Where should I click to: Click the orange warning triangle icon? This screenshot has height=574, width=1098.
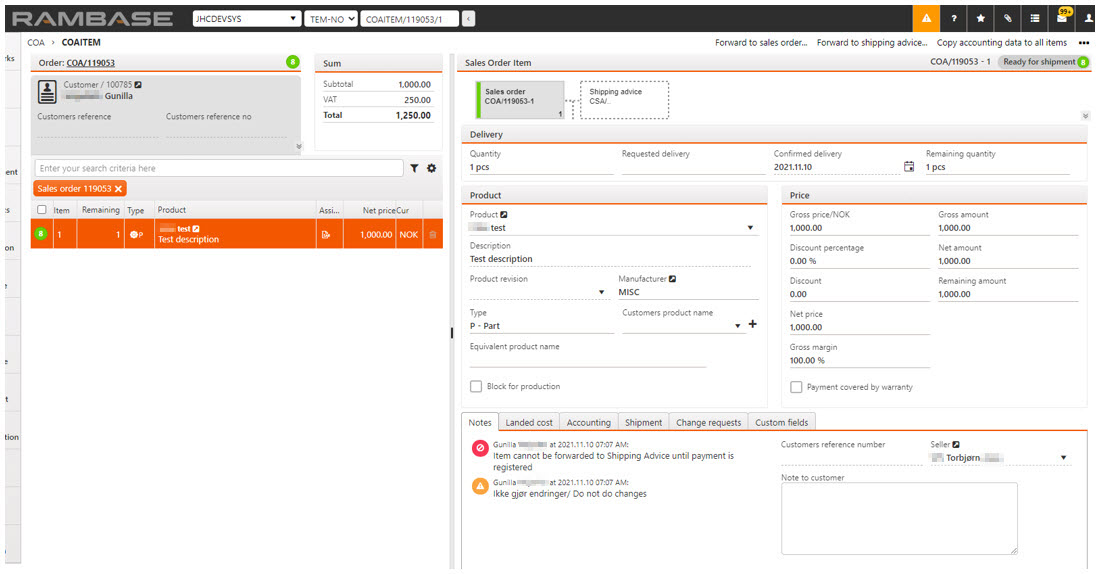pos(926,18)
